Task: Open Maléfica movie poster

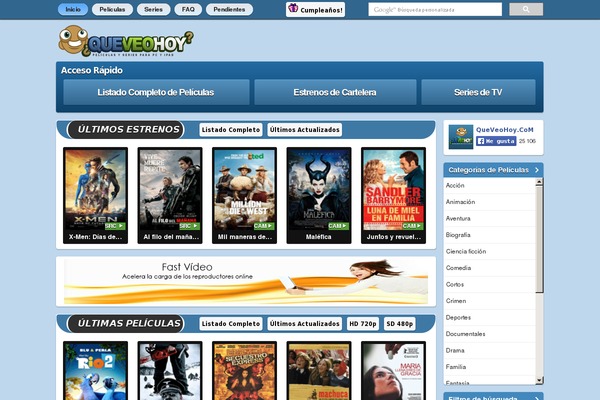Action: [x=319, y=195]
